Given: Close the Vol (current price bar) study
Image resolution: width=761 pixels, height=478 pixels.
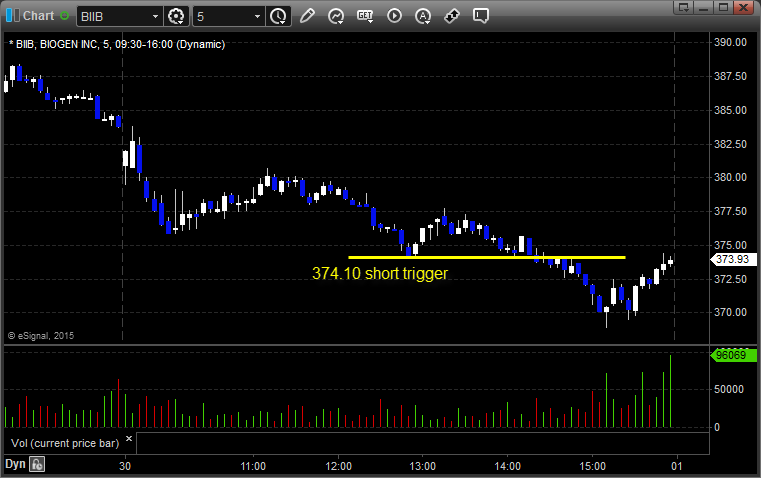Looking at the screenshot, I should coord(129,439).
